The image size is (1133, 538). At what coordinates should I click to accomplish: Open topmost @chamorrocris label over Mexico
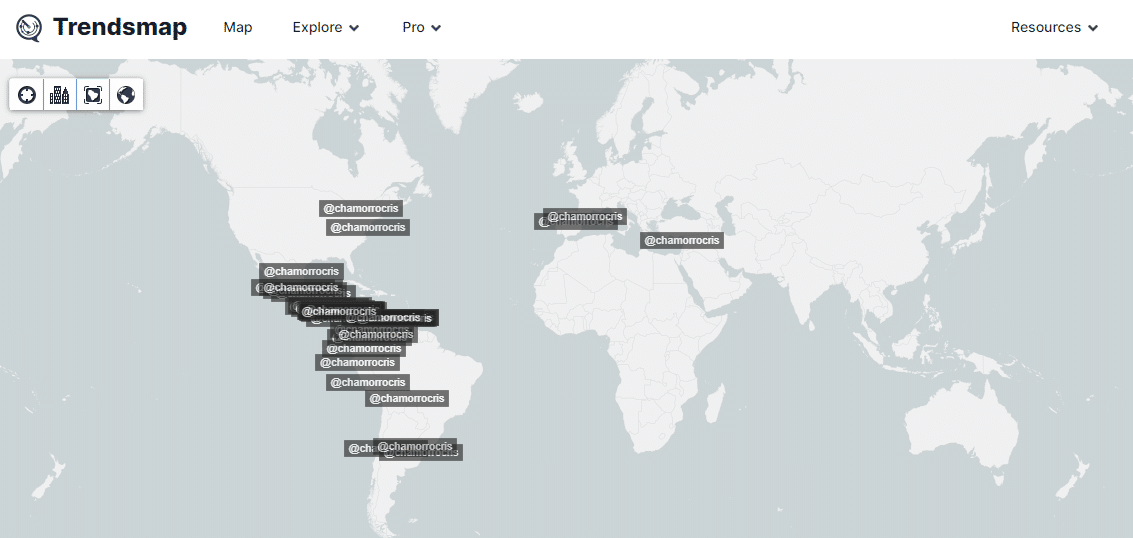301,272
